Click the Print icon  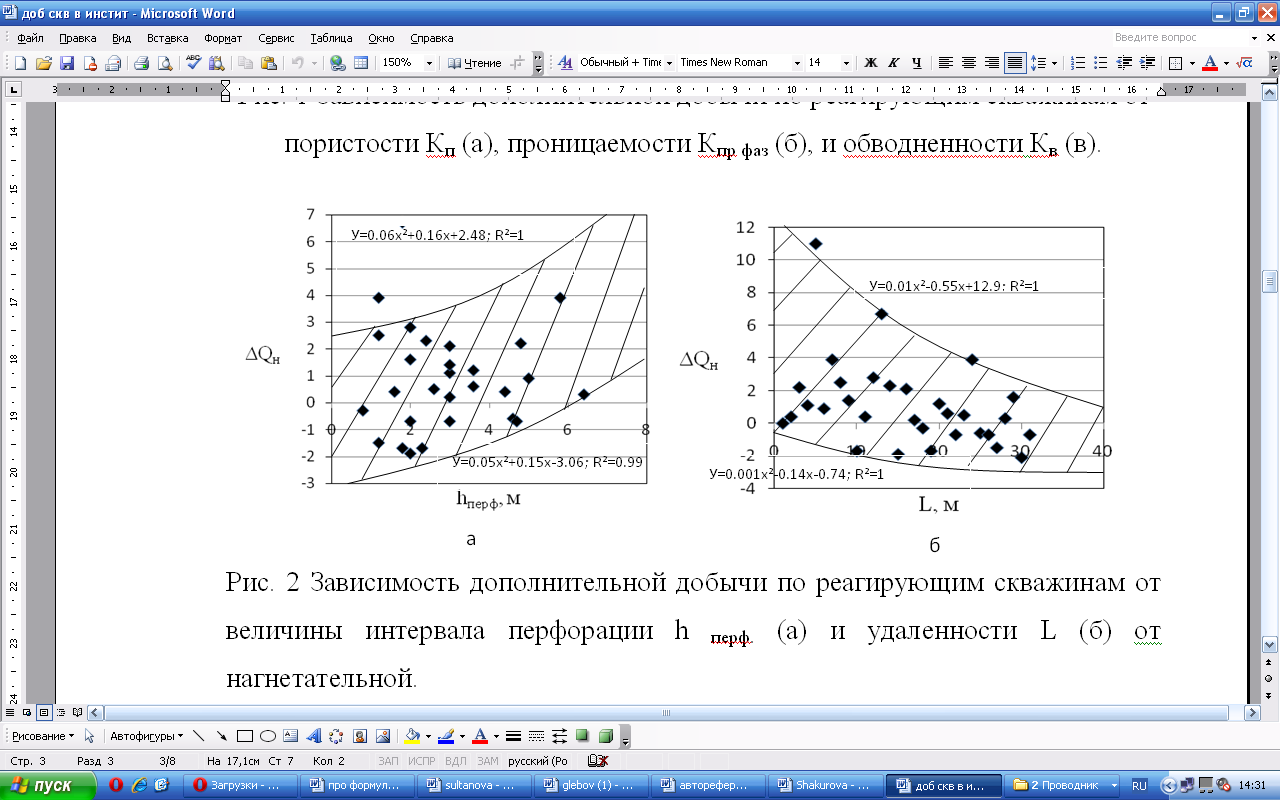[x=142, y=63]
